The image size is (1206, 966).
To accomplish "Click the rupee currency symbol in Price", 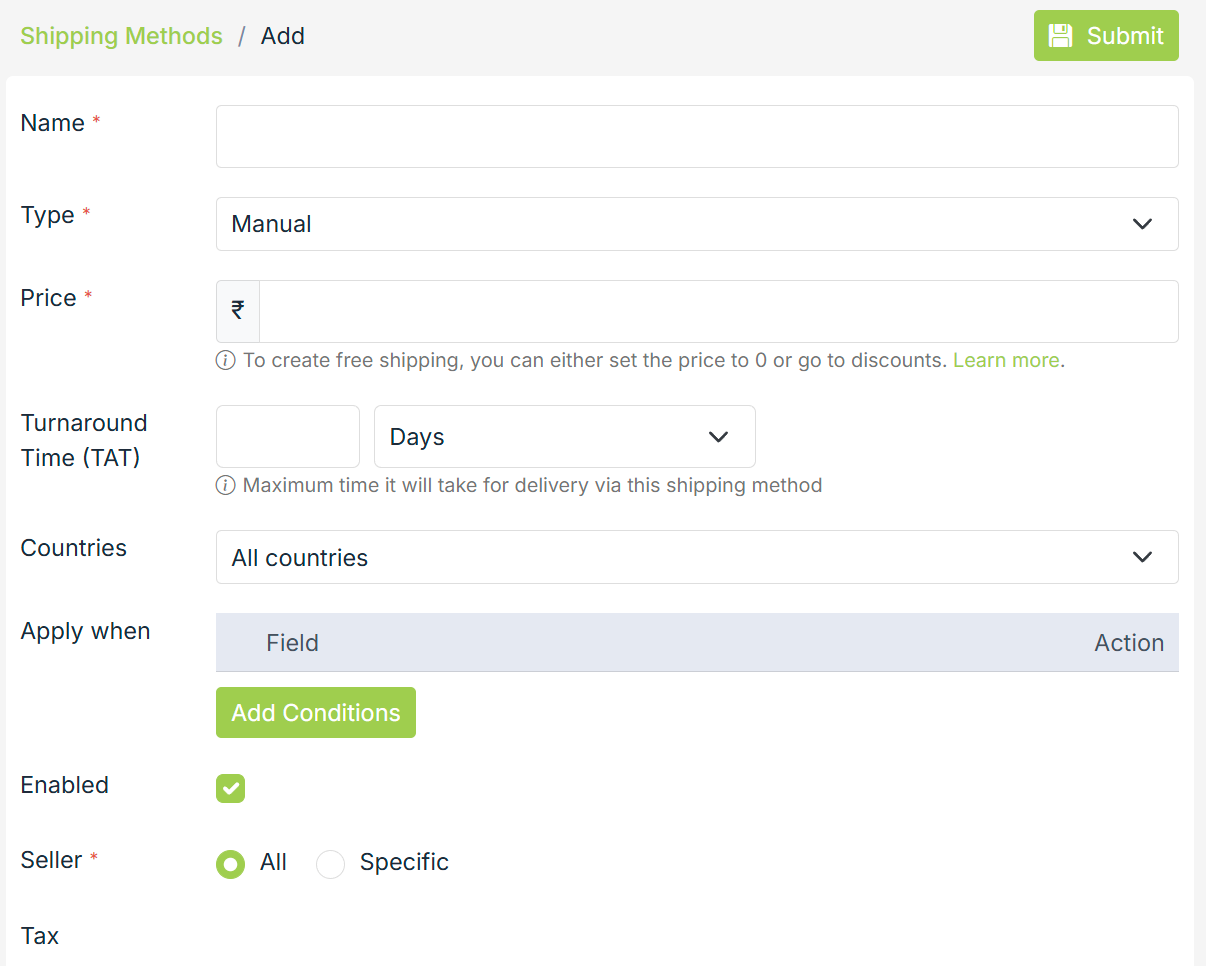I will pyautogui.click(x=238, y=311).
